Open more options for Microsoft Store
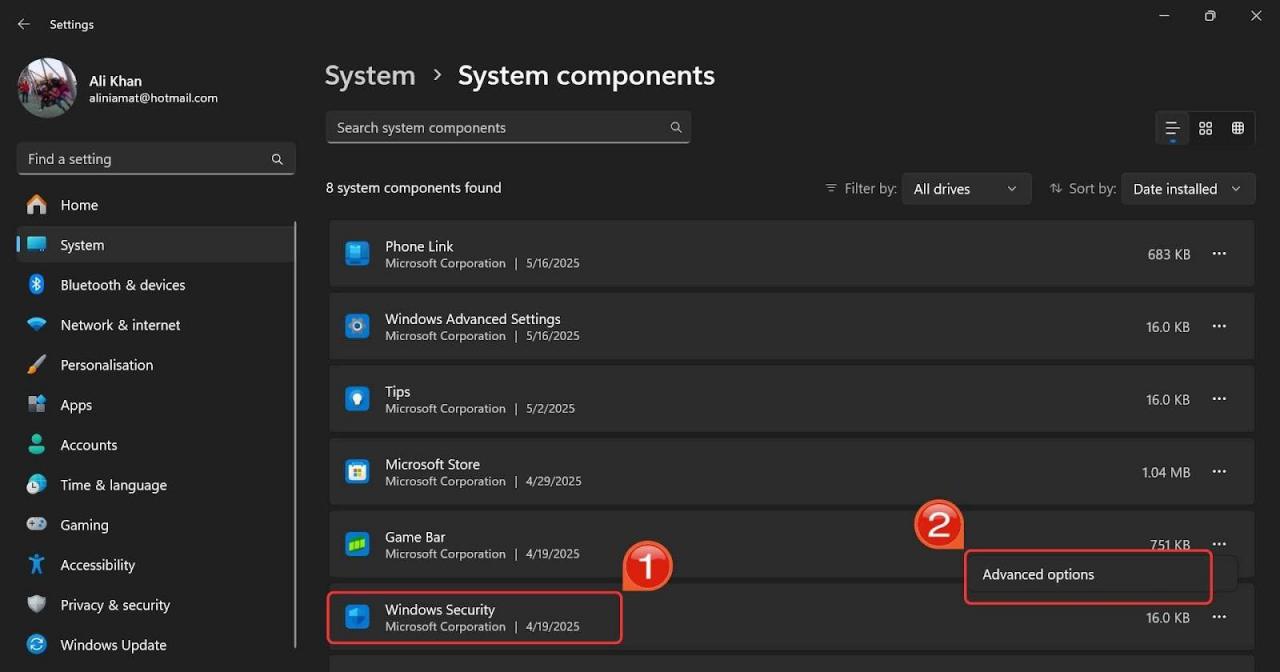1280x672 pixels. pos(1219,471)
